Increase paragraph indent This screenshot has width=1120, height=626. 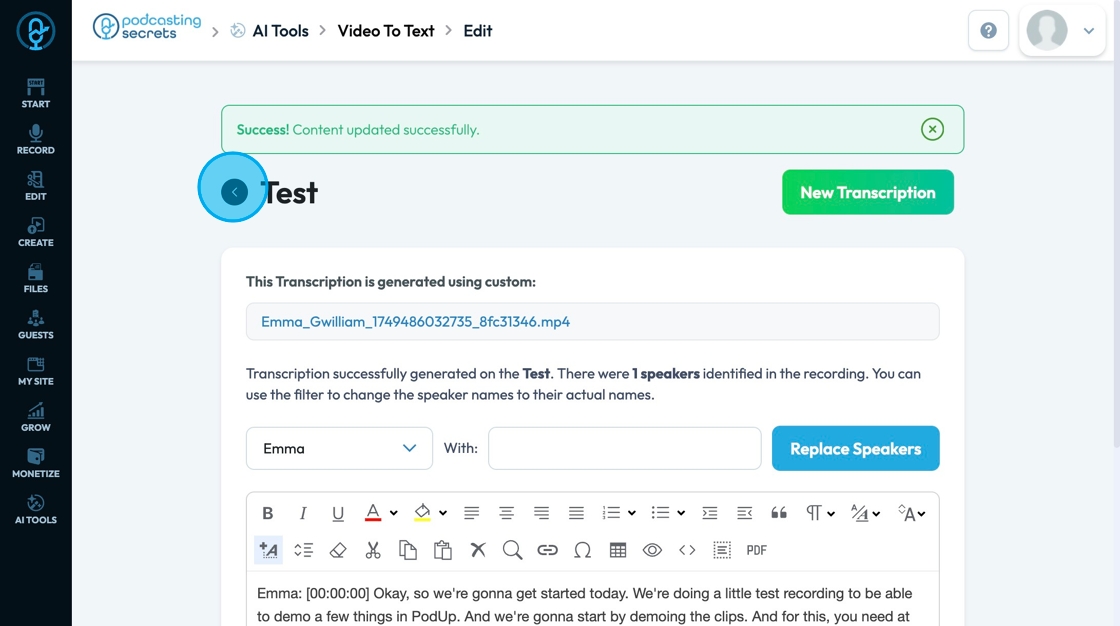tap(709, 513)
